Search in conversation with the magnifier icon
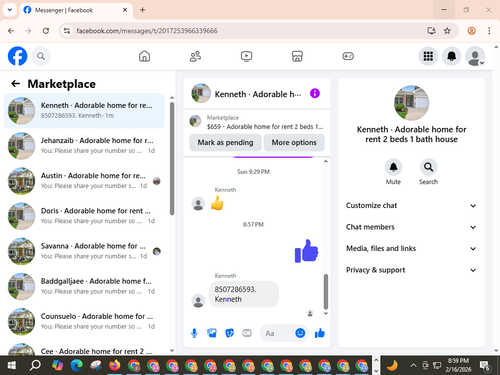Image resolution: width=500 pixels, height=375 pixels. coord(428,167)
